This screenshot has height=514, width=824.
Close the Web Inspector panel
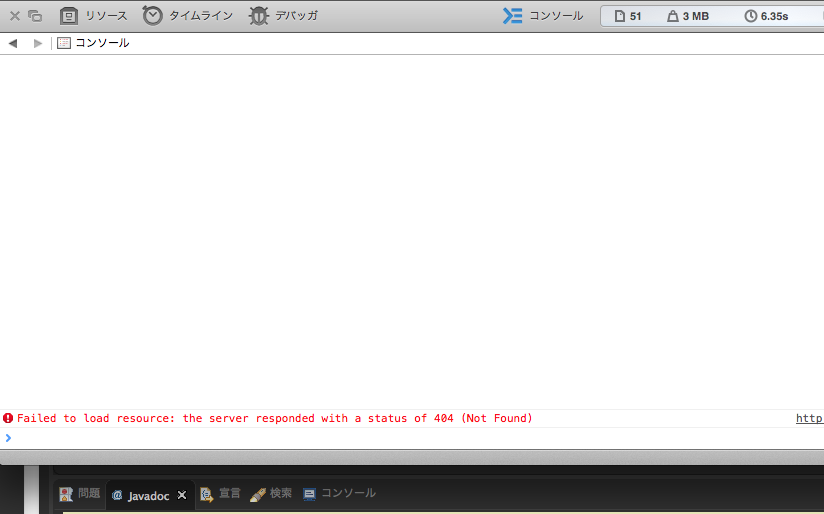coord(15,16)
